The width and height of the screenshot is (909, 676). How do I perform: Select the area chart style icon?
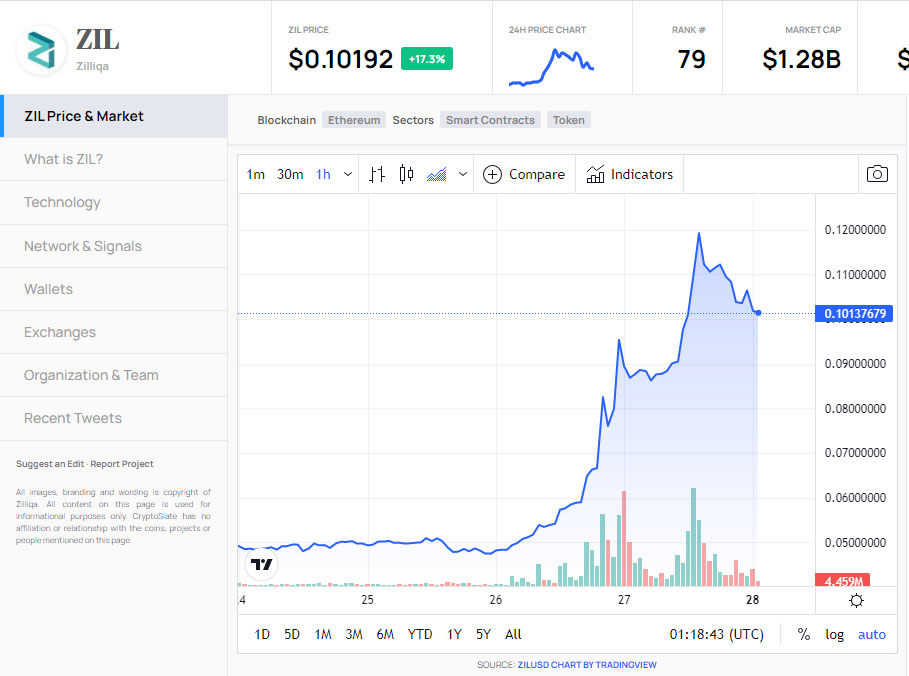(x=437, y=174)
